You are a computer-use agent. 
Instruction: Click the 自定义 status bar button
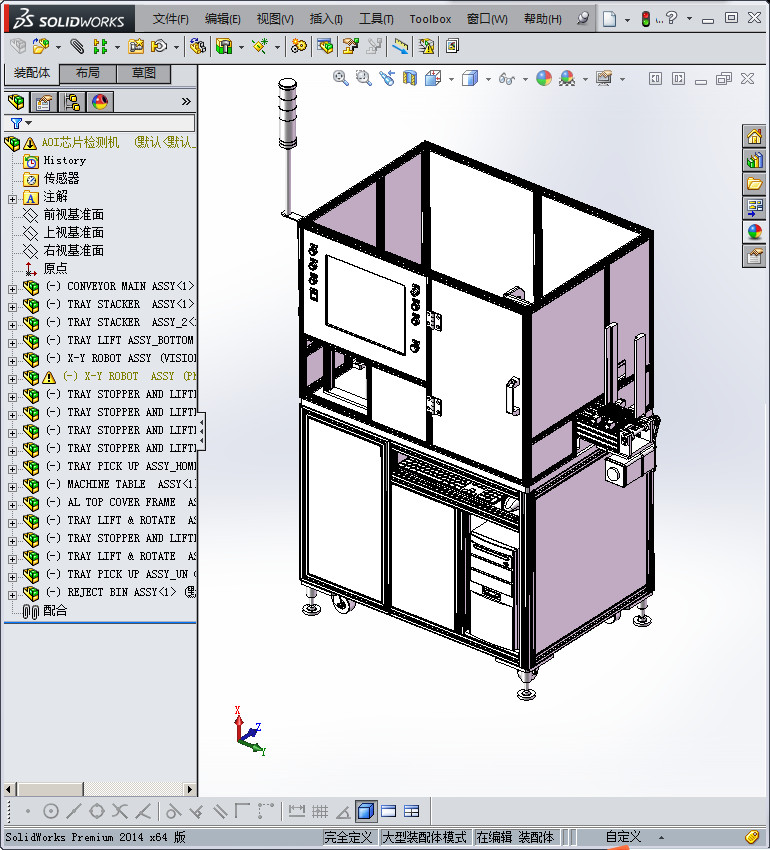point(623,837)
